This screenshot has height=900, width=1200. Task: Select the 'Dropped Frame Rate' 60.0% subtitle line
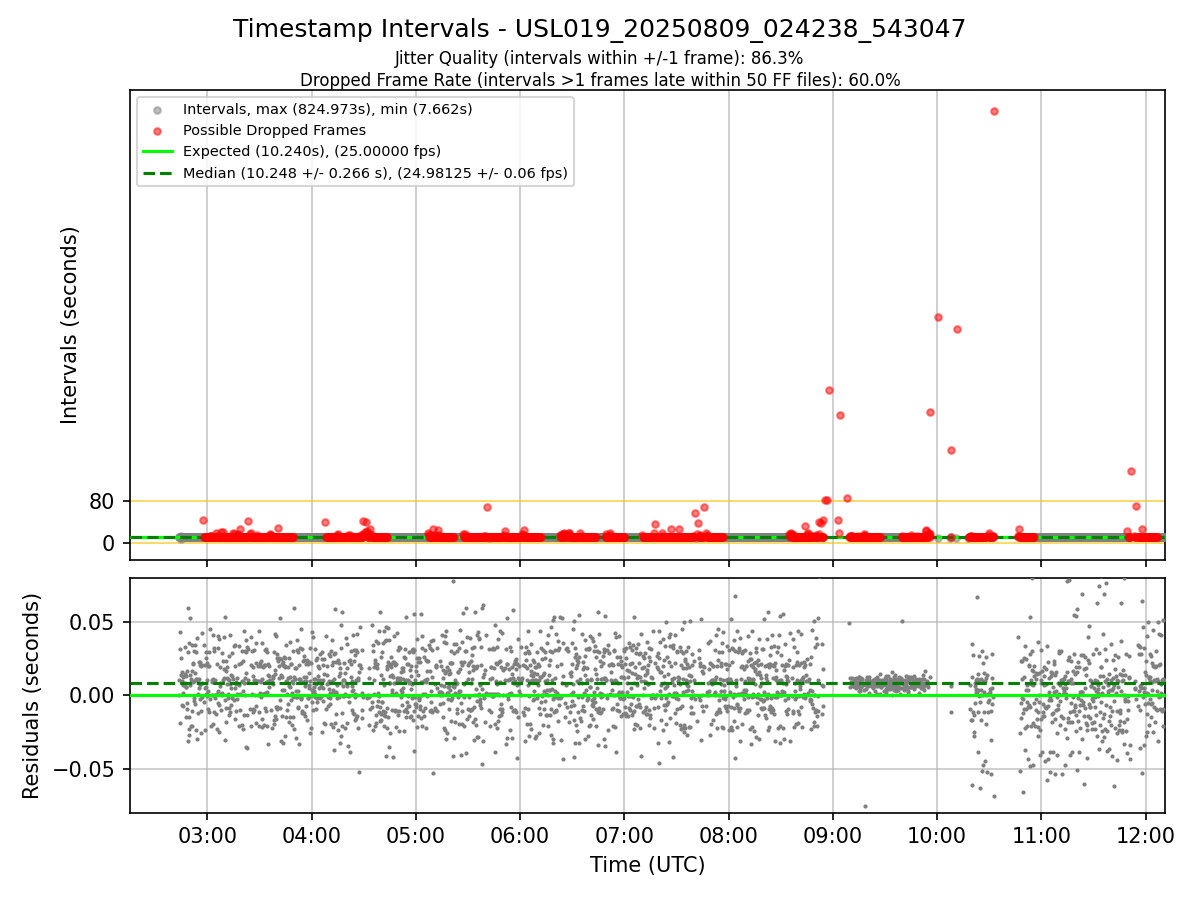[600, 80]
